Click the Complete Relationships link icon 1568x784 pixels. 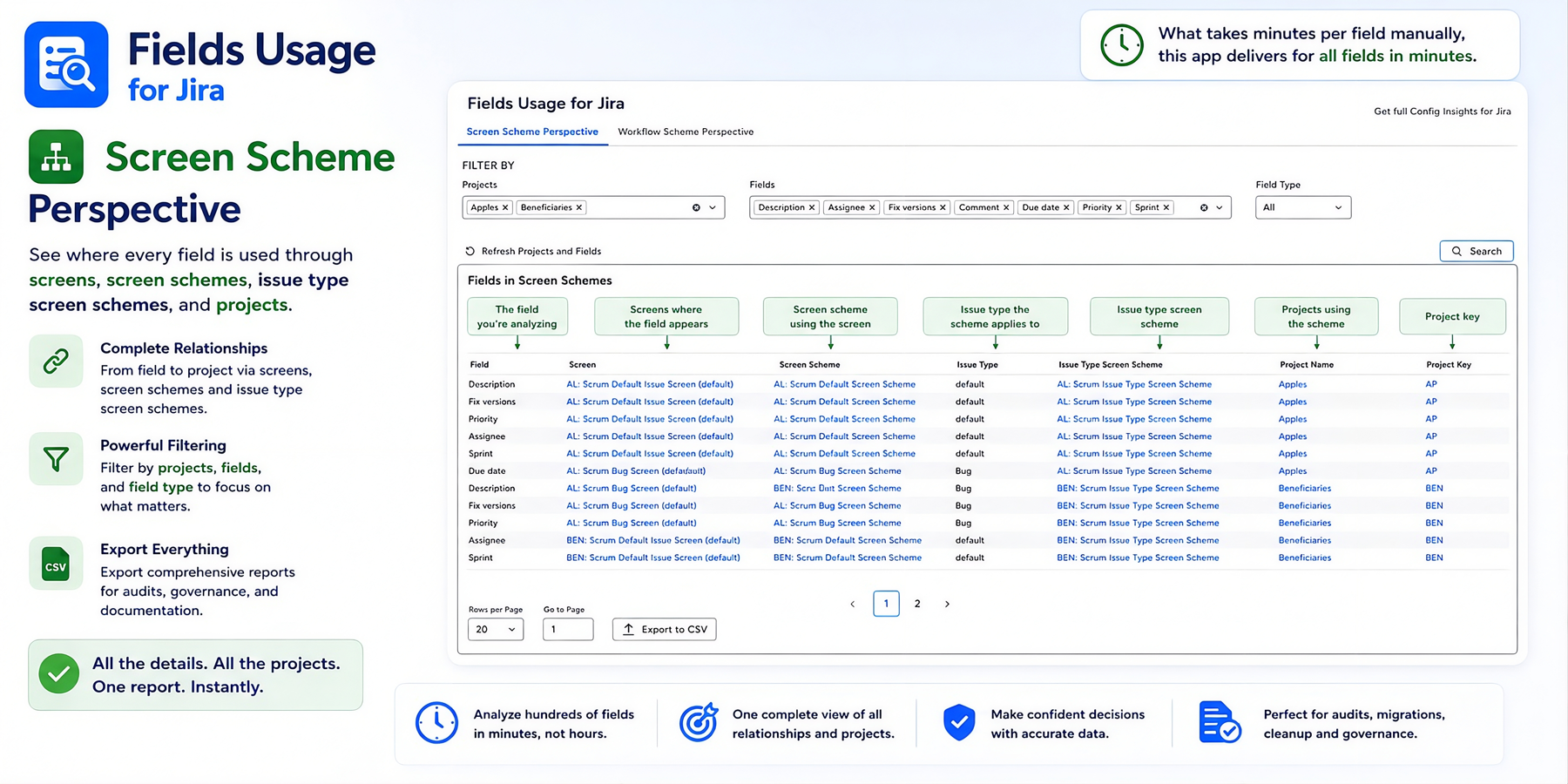[56, 361]
